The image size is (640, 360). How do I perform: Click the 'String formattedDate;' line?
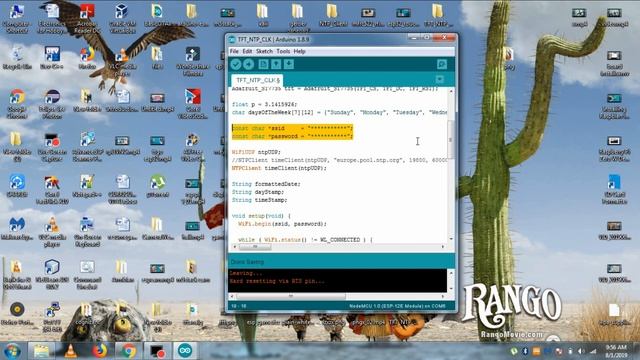point(266,184)
